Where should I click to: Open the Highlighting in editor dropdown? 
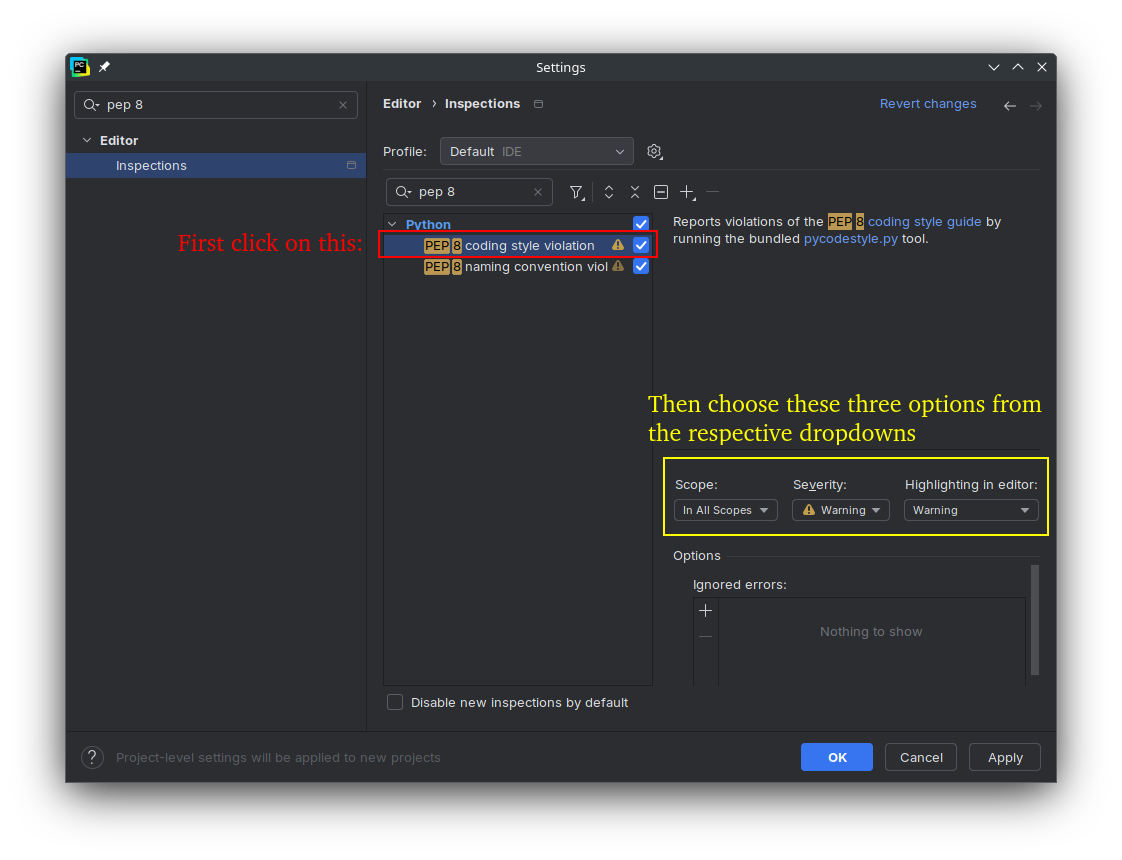(970, 510)
